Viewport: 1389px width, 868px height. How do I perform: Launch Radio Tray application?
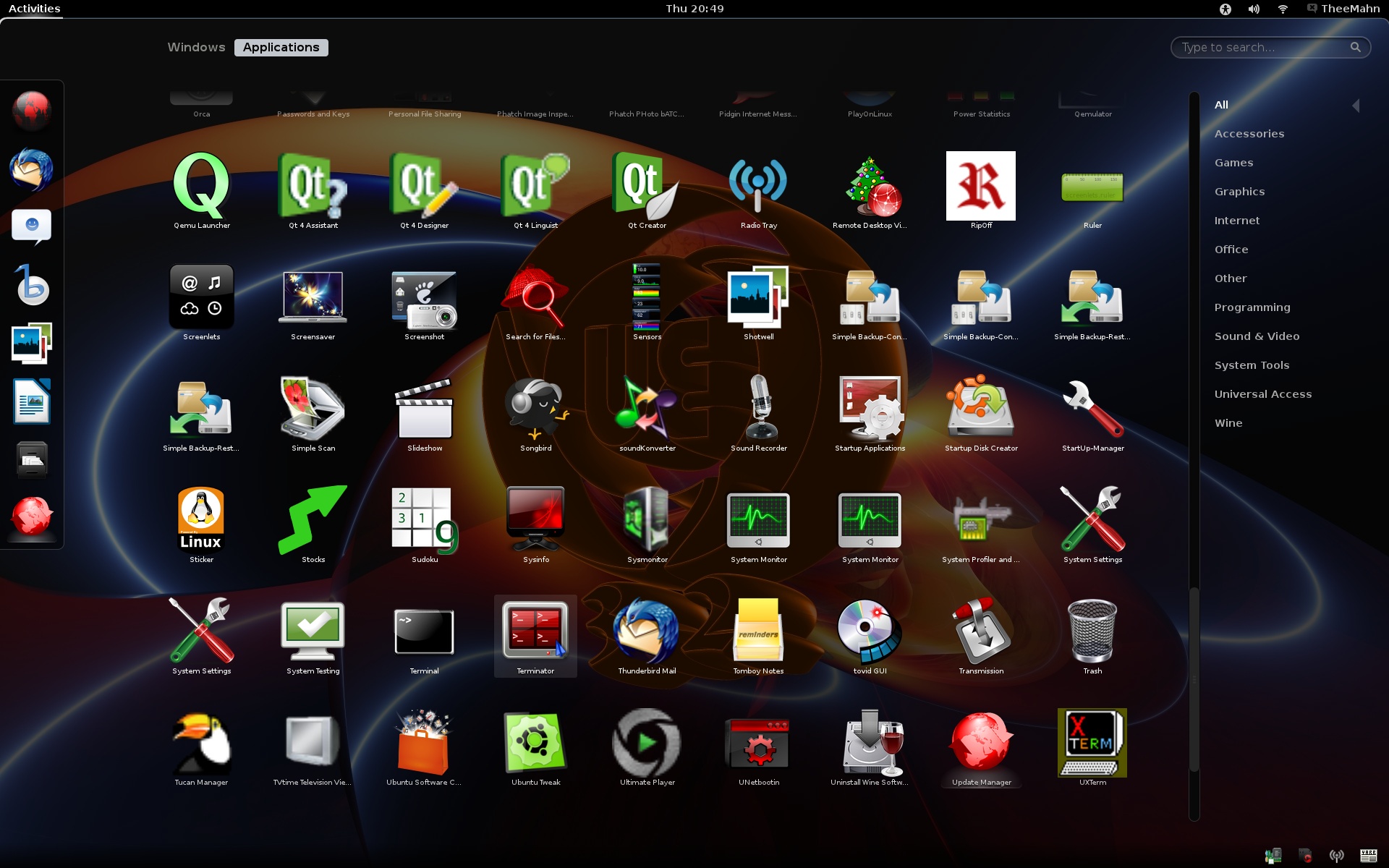(758, 186)
